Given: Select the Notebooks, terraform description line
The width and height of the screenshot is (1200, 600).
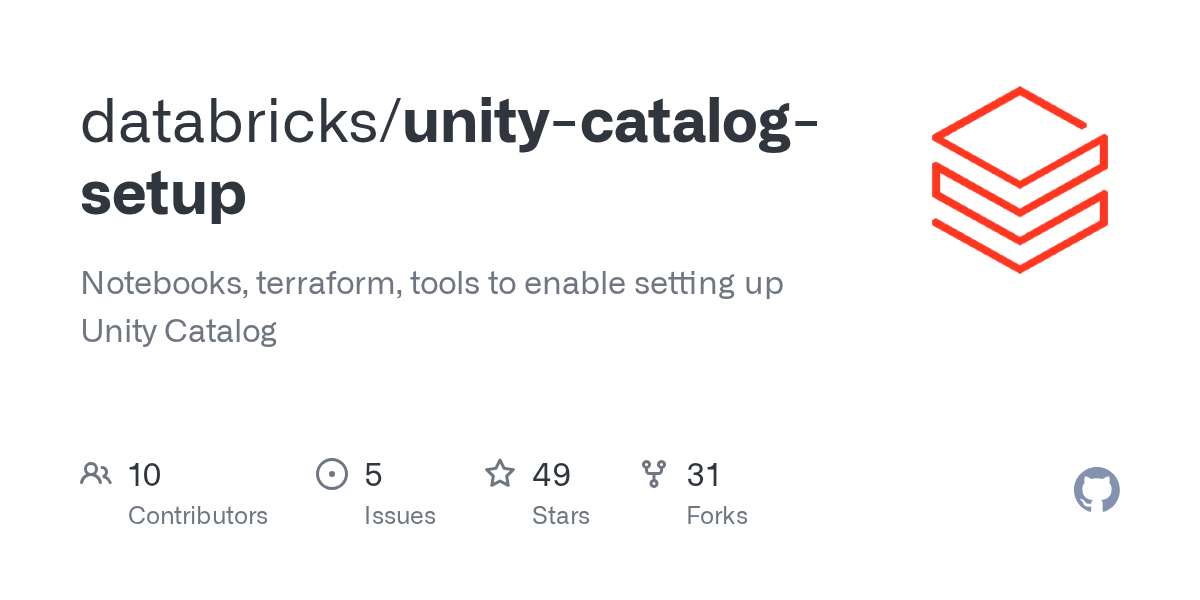Looking at the screenshot, I should click(x=432, y=284).
